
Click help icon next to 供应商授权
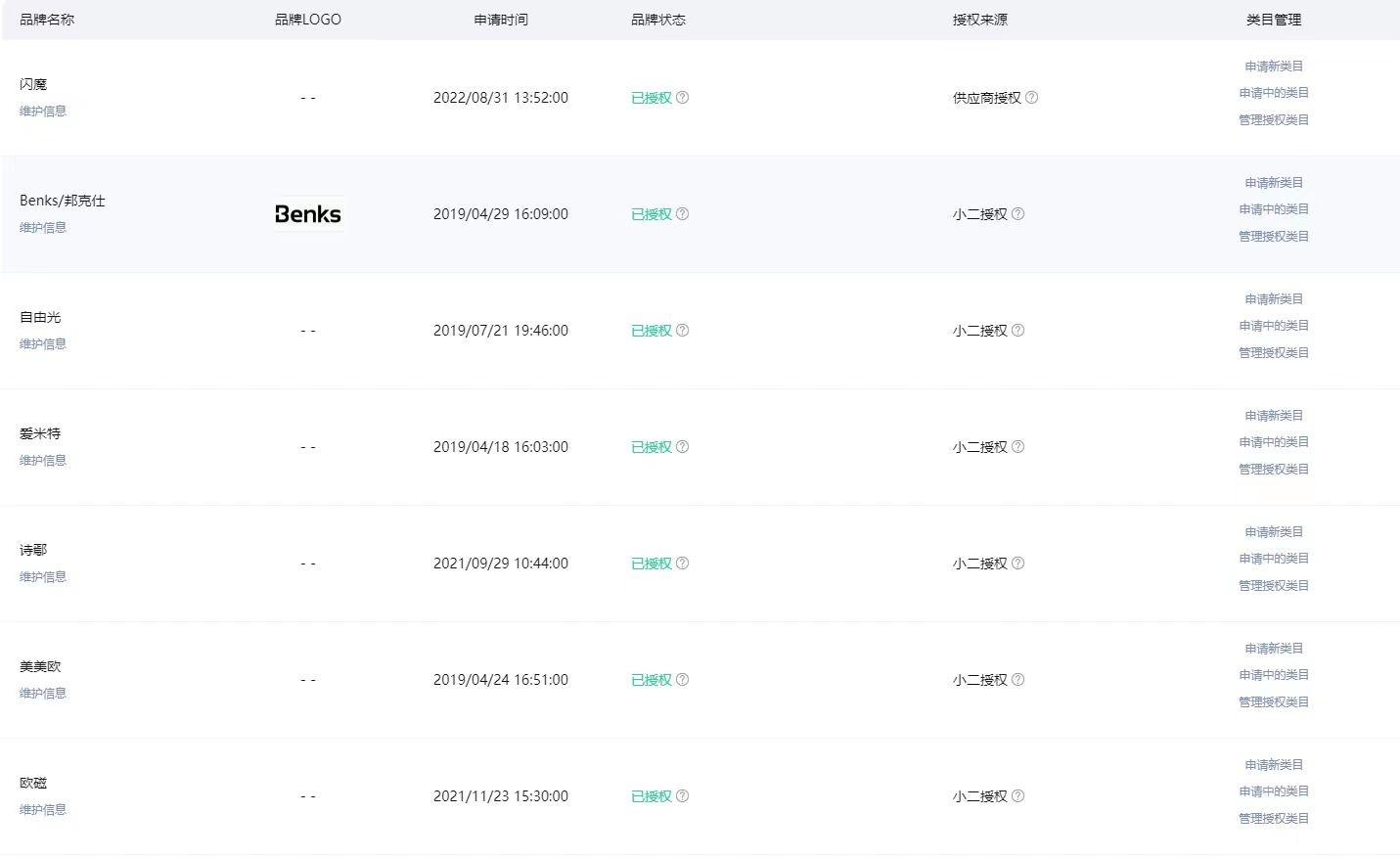pyautogui.click(x=1031, y=98)
